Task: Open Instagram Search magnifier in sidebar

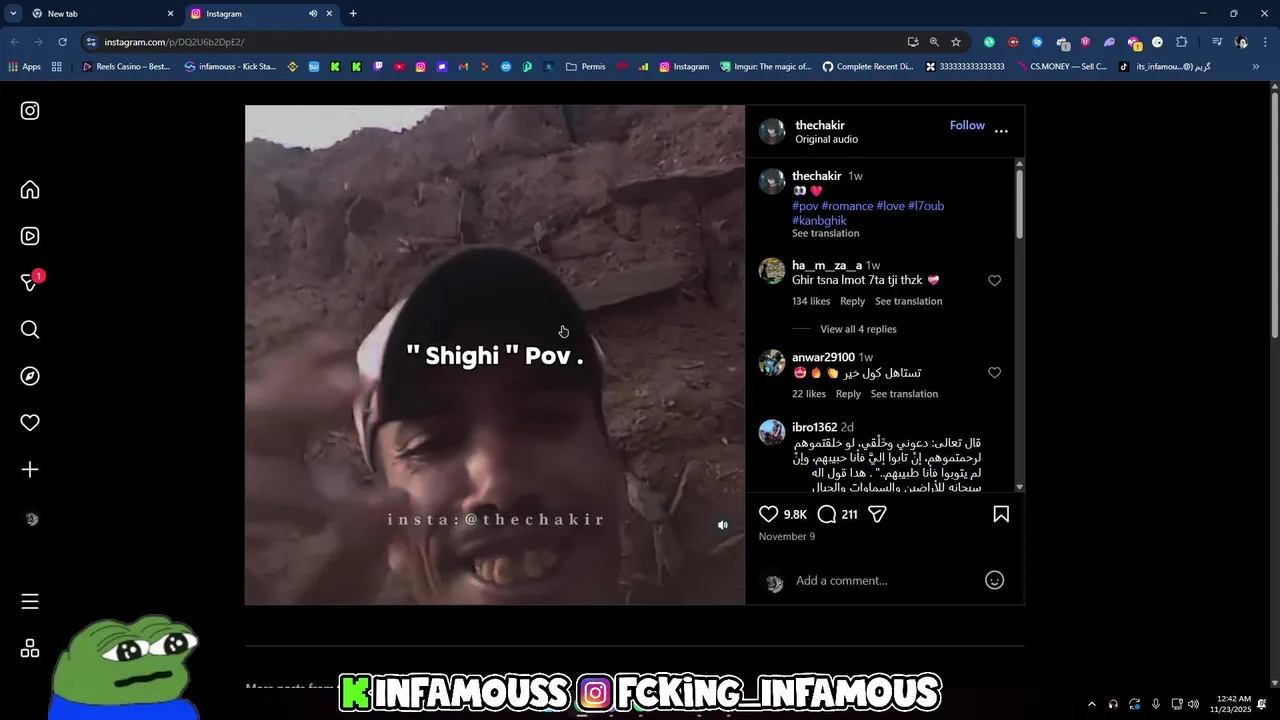Action: click(x=30, y=329)
